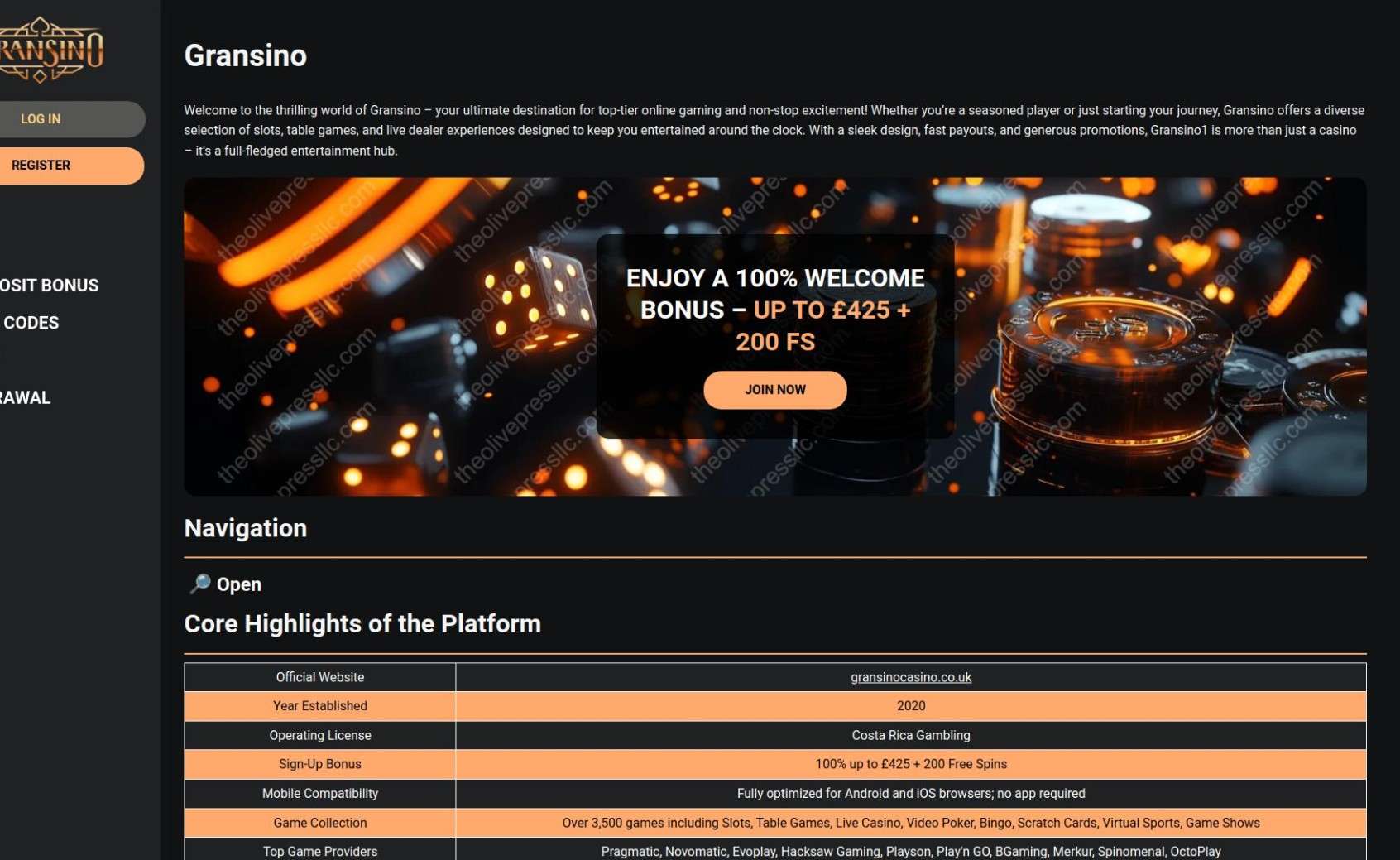This screenshot has width=1400, height=860.
Task: Click 100% up to £425 + 200 Free Spins
Action: click(911, 764)
